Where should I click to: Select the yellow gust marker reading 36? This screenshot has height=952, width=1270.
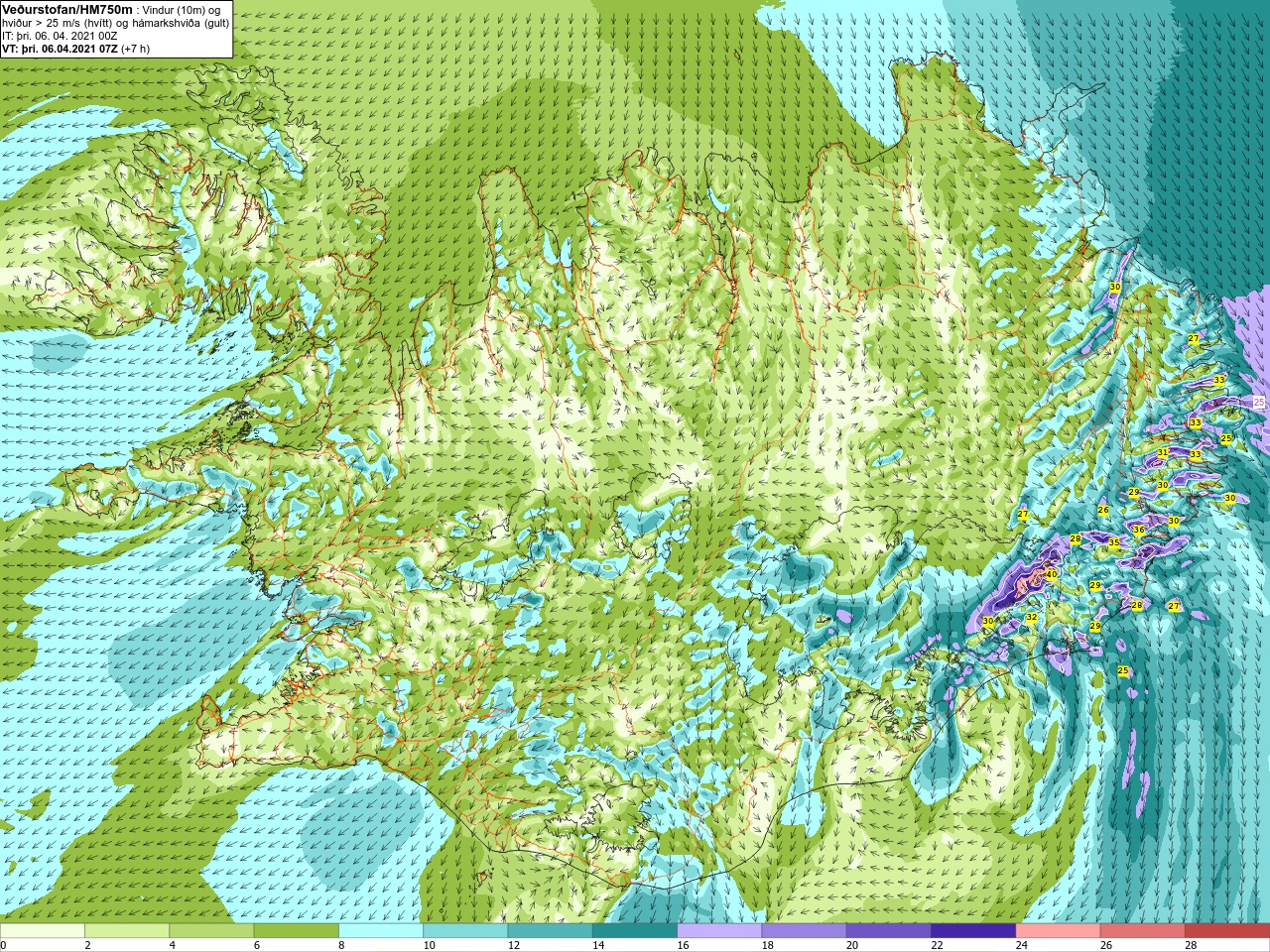(x=1139, y=531)
